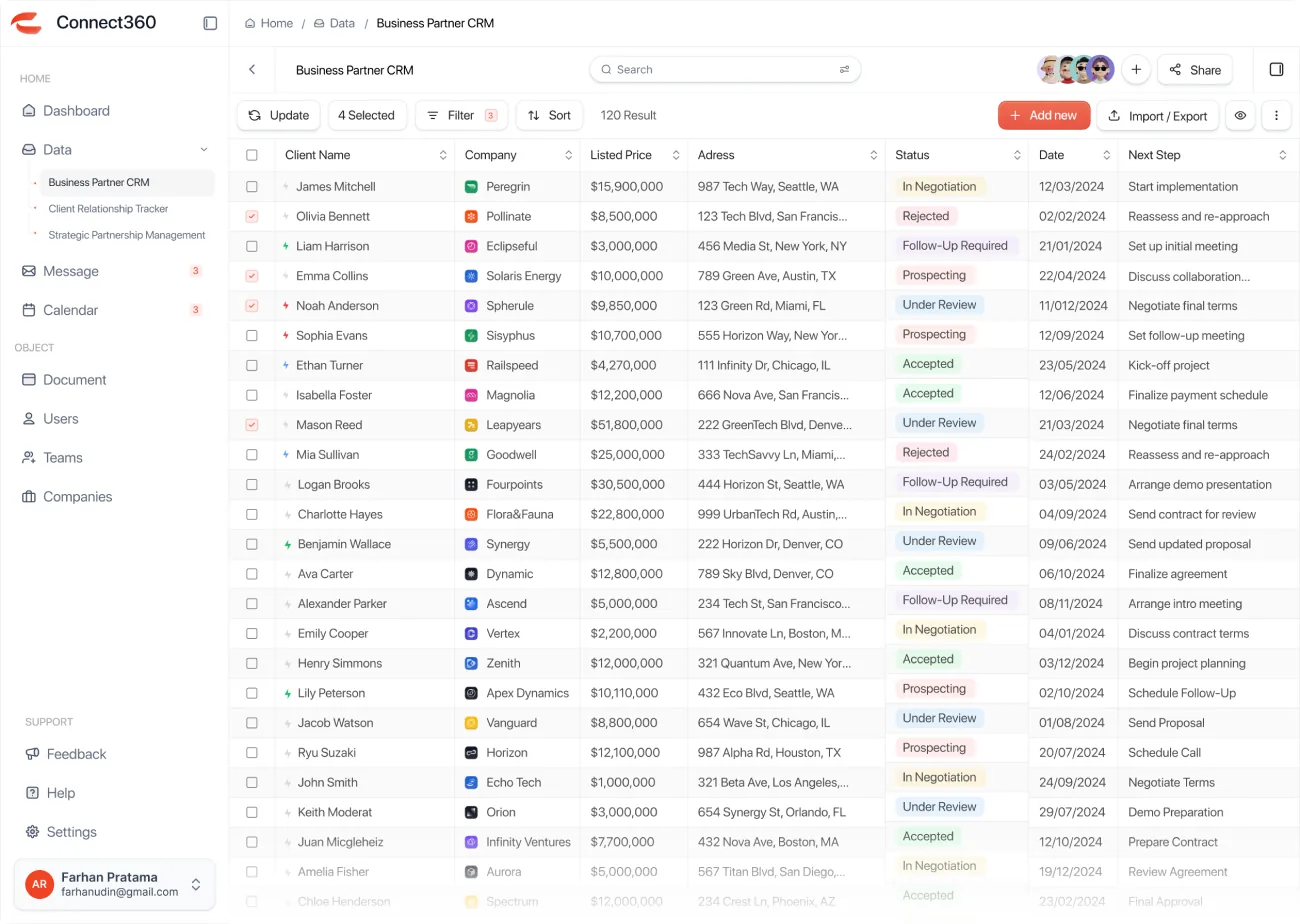Uncheck the Mason Reed row checkbox
Viewport: 1300px width, 924px height.
252,425
